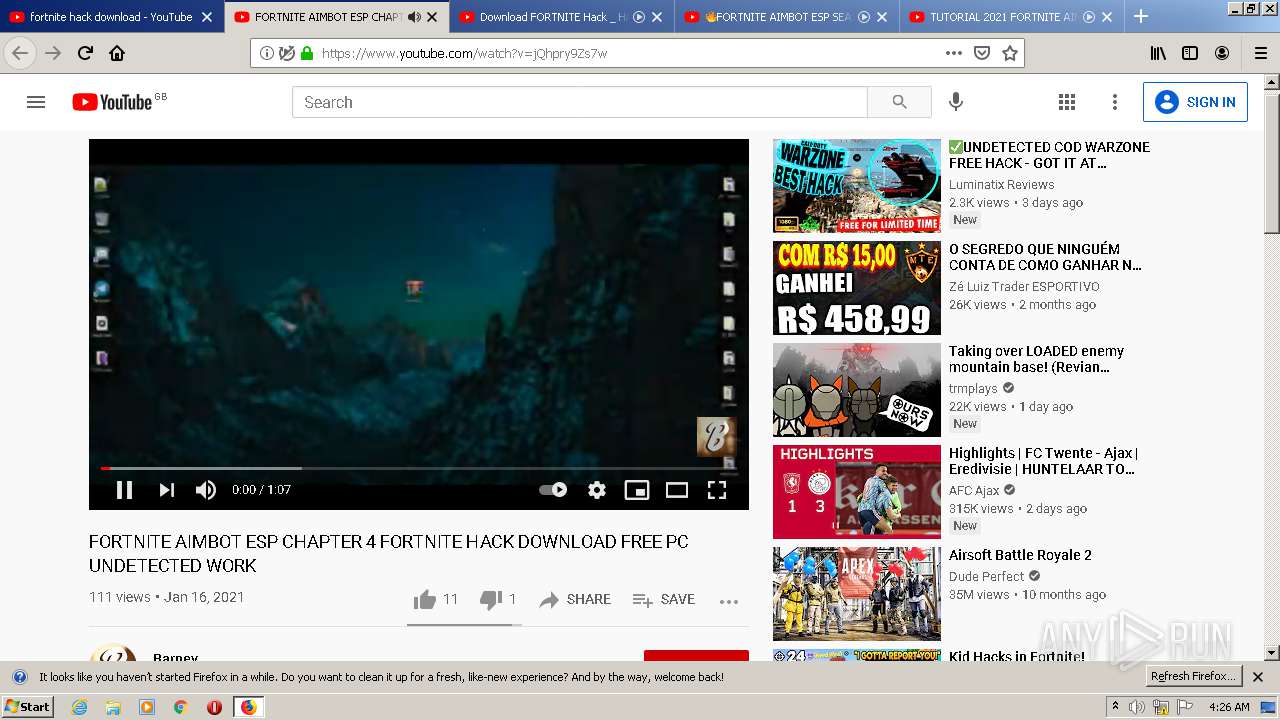
Task: Open a new browser tab
Action: coord(1141,16)
